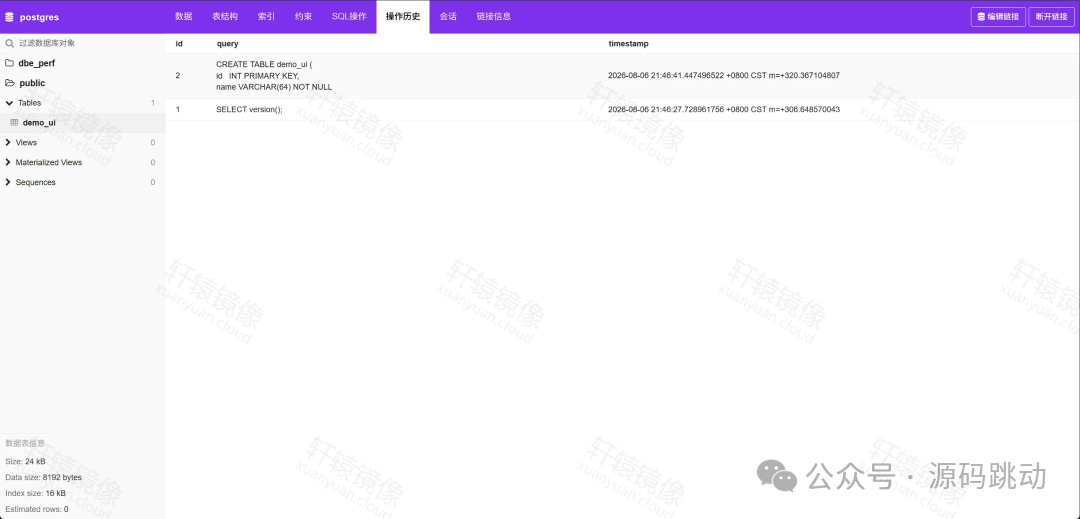Open the SQL操作 tab
Viewport: 1080px width, 519px height.
point(349,17)
